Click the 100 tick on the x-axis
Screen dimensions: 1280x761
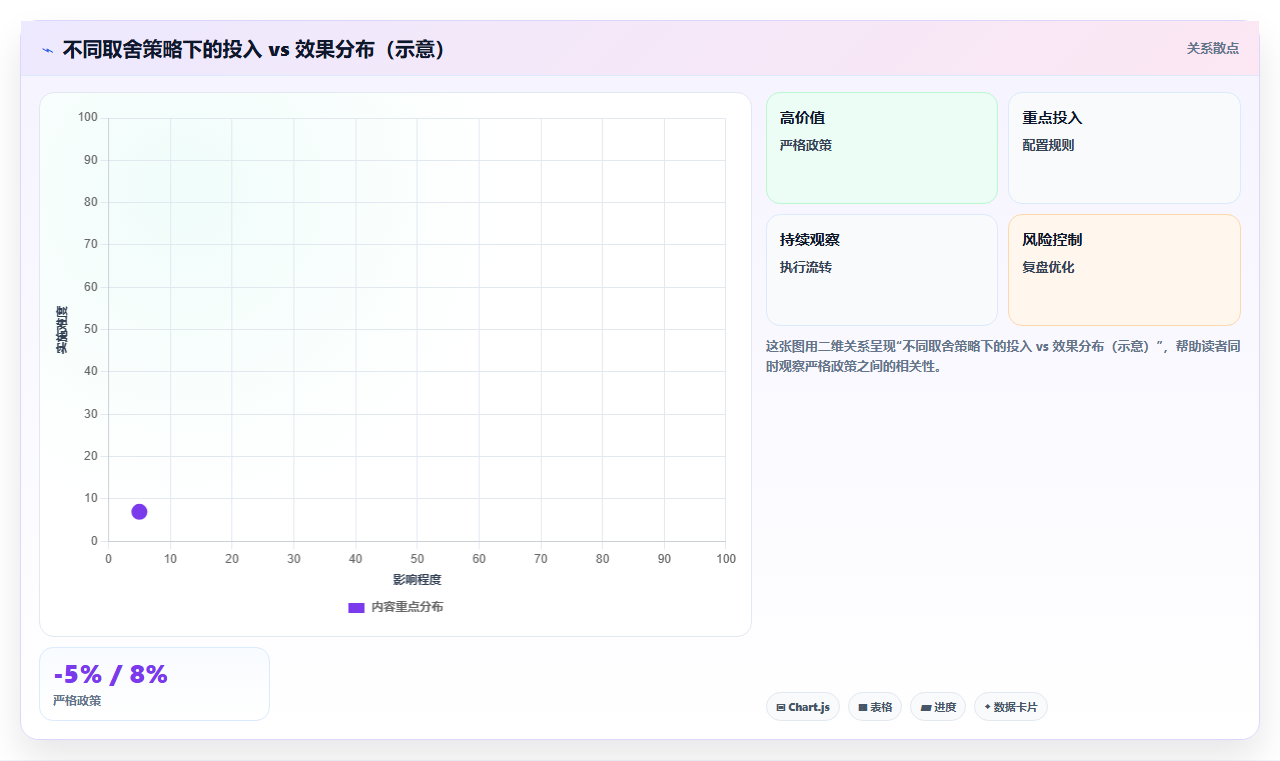(x=726, y=559)
